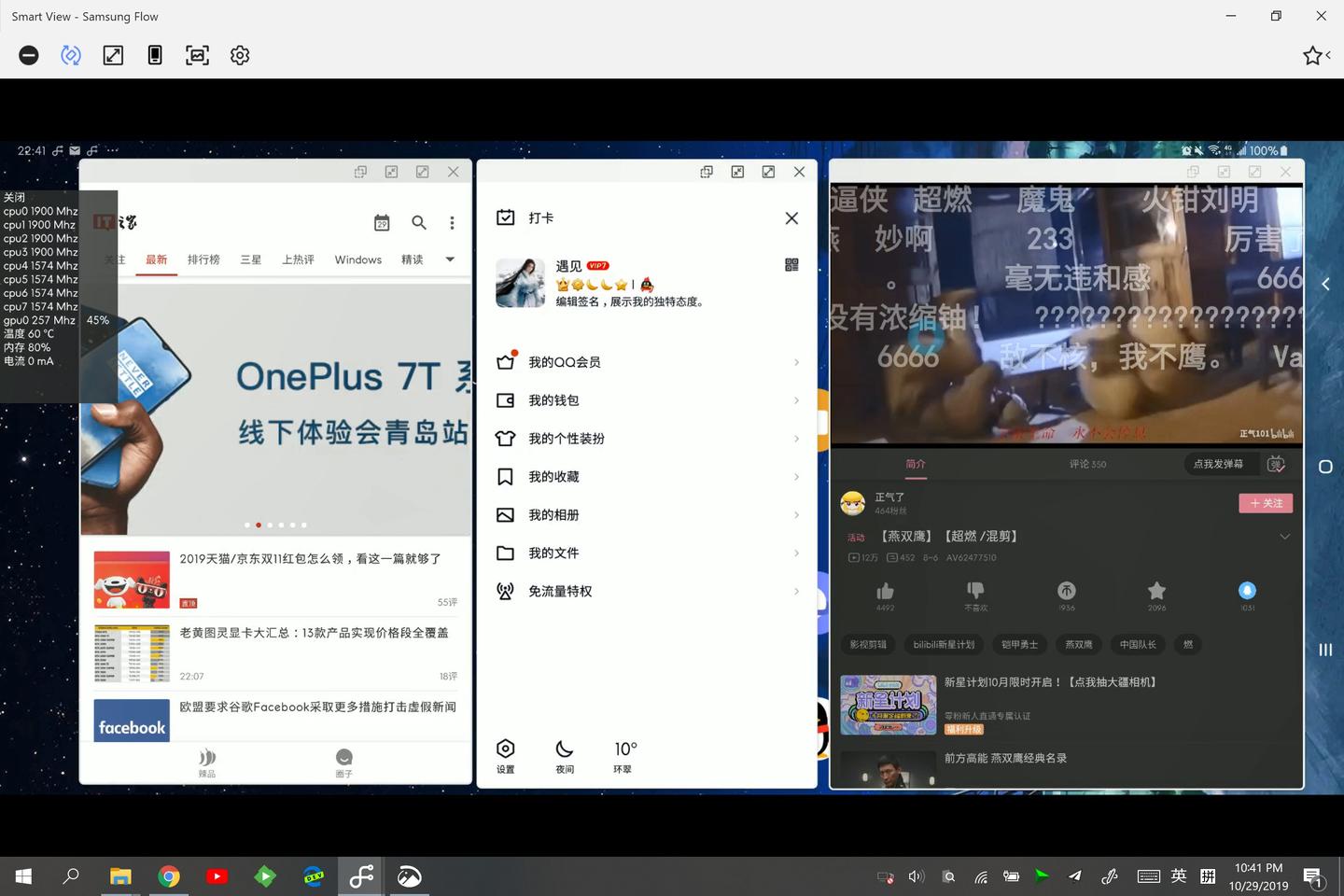
Task: Capture phone screenshot with Smart View capture icon
Action: 197,55
